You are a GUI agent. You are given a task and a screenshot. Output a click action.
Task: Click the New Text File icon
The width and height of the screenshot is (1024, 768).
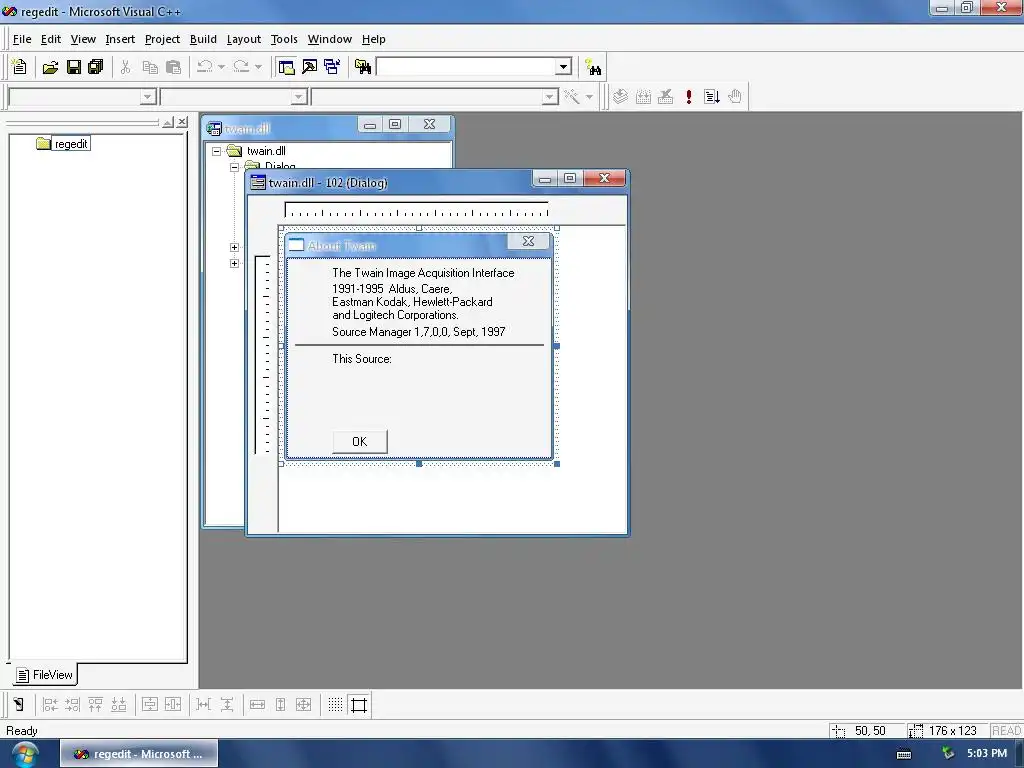point(20,67)
